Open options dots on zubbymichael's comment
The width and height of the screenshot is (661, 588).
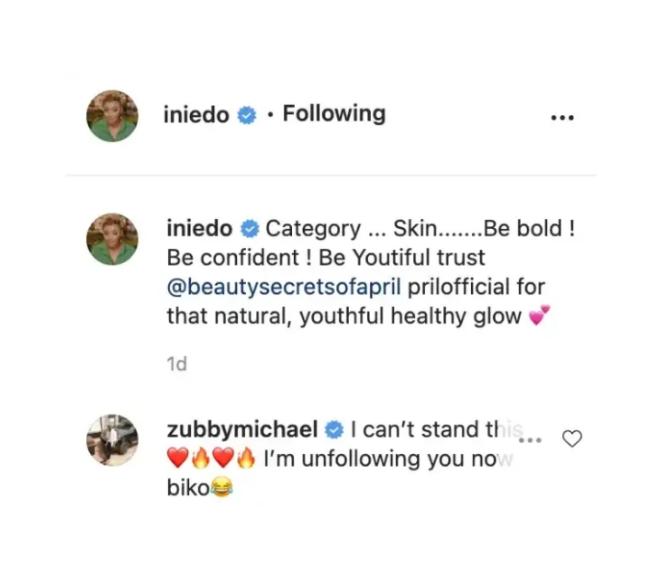532,440
